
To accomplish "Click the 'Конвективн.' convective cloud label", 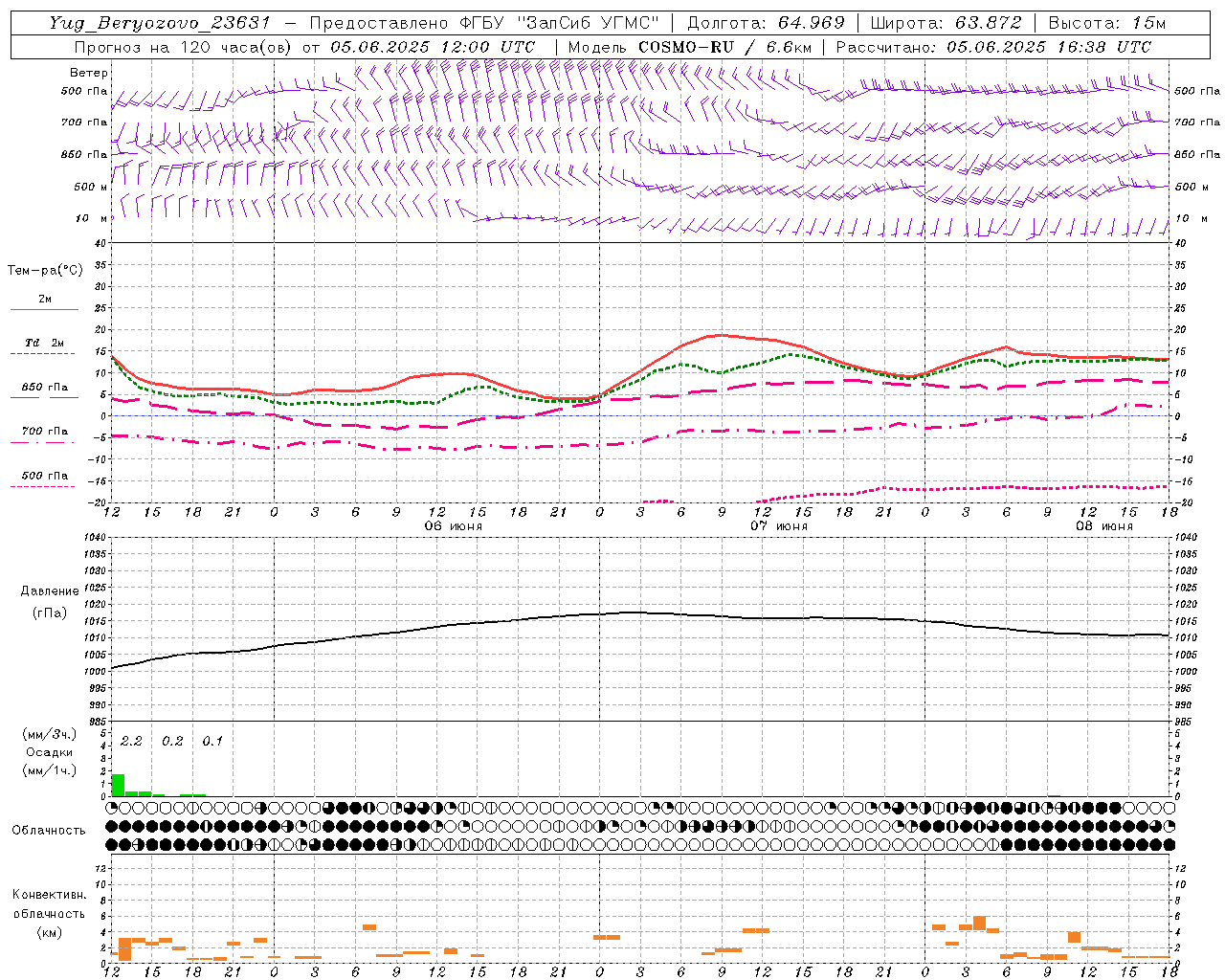I will point(49,895).
